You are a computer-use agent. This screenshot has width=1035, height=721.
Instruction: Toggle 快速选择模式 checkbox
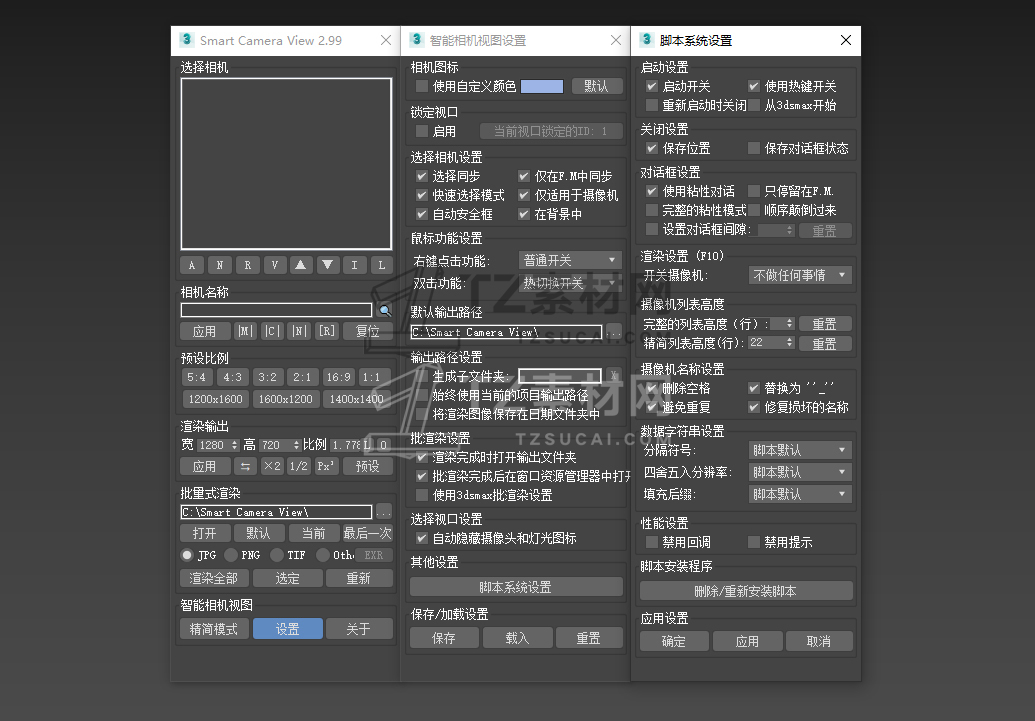[x=422, y=195]
